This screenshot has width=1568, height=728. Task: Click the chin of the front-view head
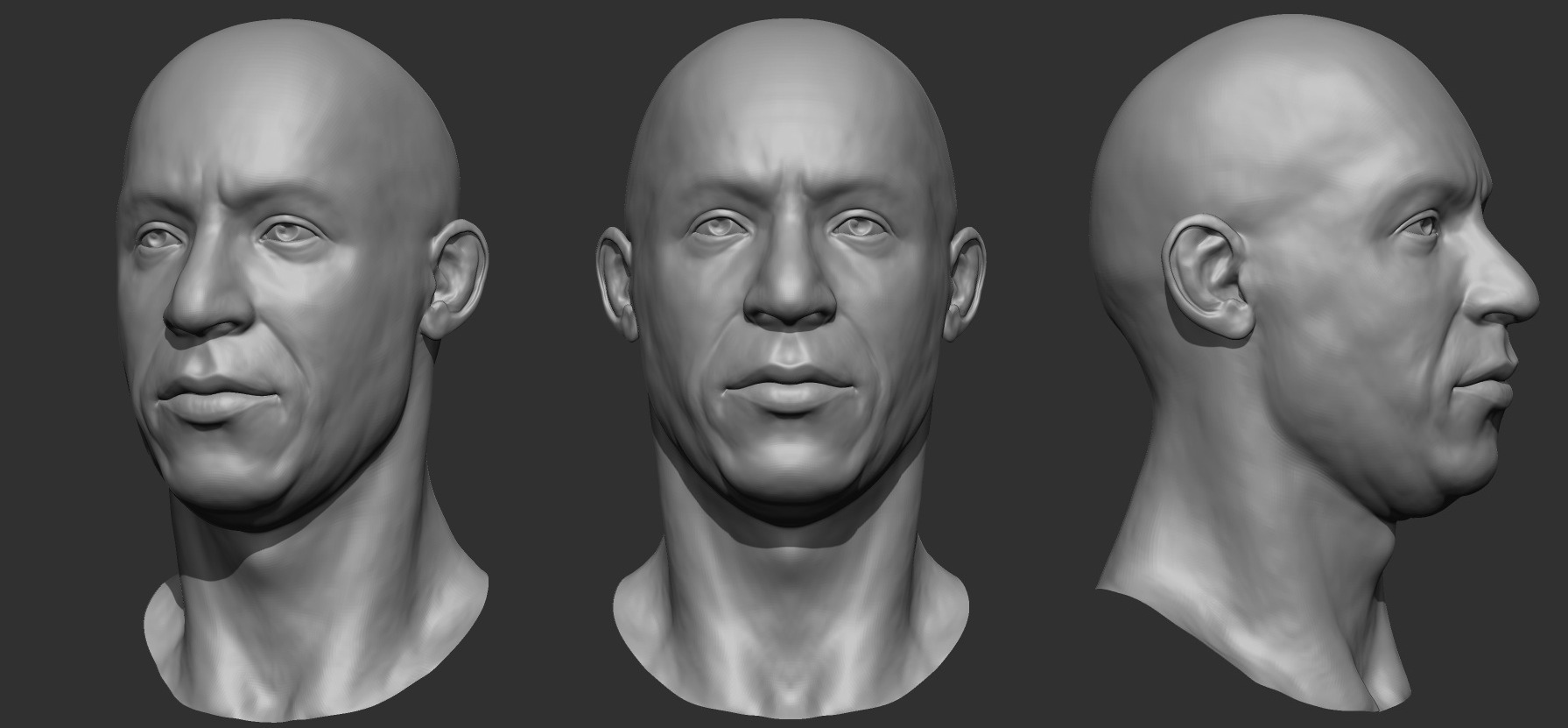pos(790,460)
